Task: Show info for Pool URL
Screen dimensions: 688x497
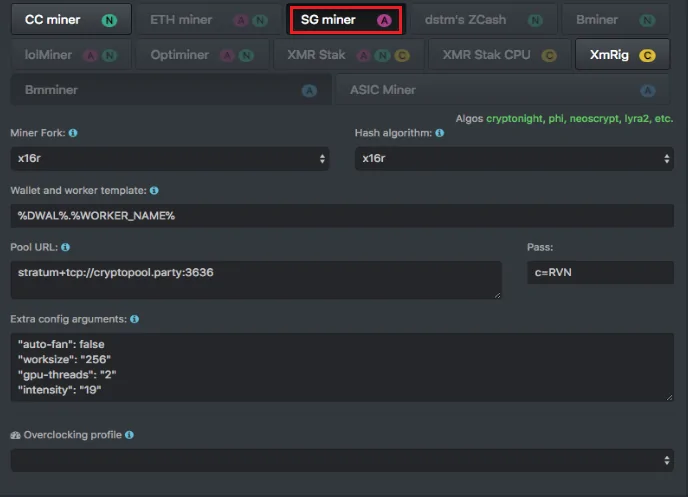Action: (x=65, y=247)
